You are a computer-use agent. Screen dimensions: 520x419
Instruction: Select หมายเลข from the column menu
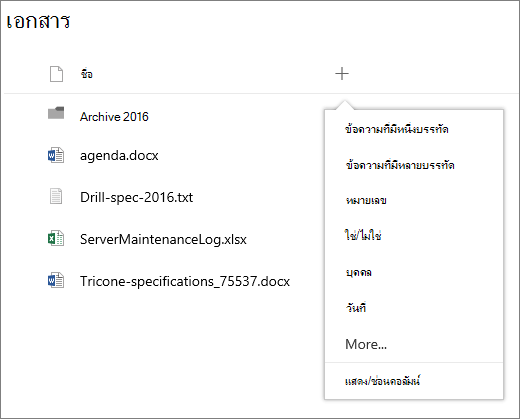(x=366, y=200)
